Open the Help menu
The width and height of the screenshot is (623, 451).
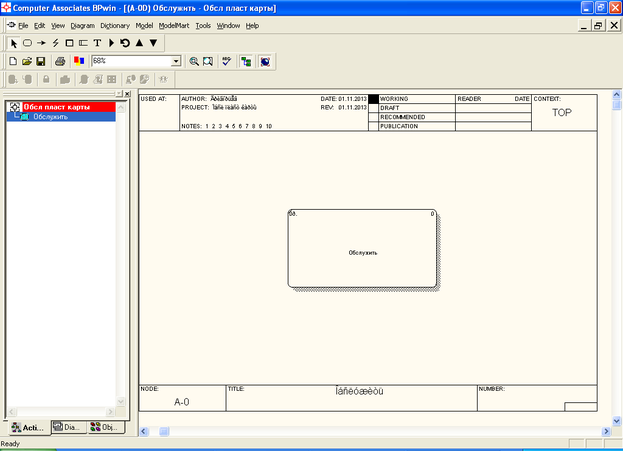pos(252,25)
